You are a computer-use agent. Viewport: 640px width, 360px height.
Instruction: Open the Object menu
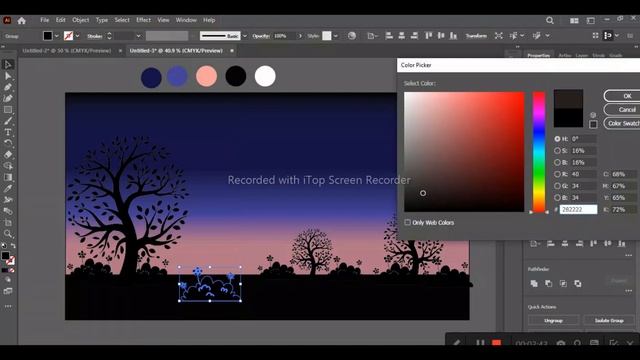point(80,20)
